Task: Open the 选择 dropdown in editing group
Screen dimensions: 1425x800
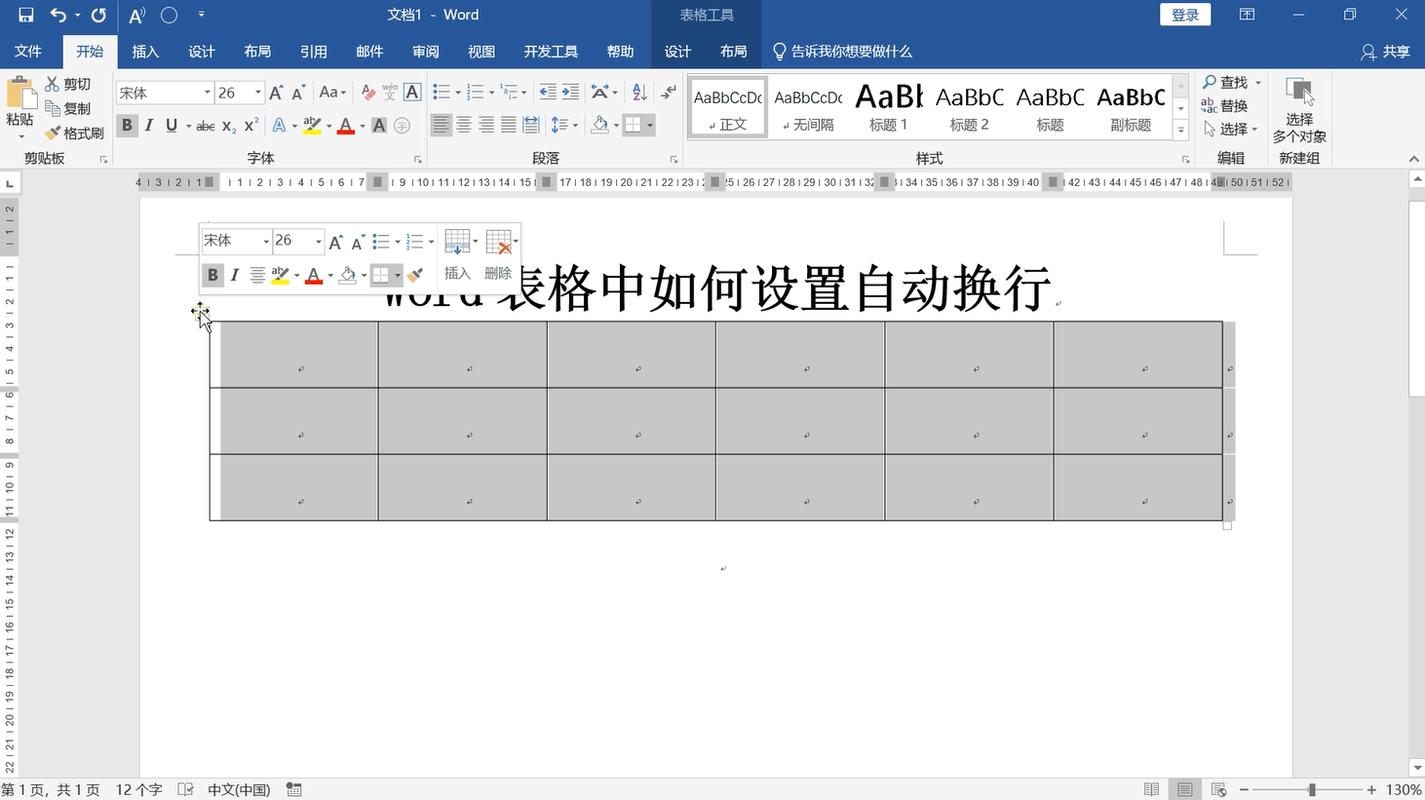Action: click(x=1232, y=129)
